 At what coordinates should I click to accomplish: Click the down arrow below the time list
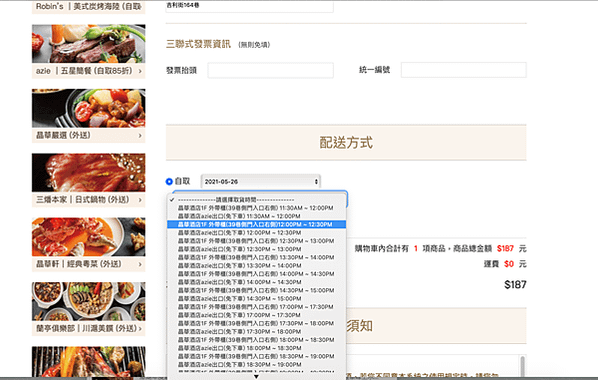tap(256, 377)
